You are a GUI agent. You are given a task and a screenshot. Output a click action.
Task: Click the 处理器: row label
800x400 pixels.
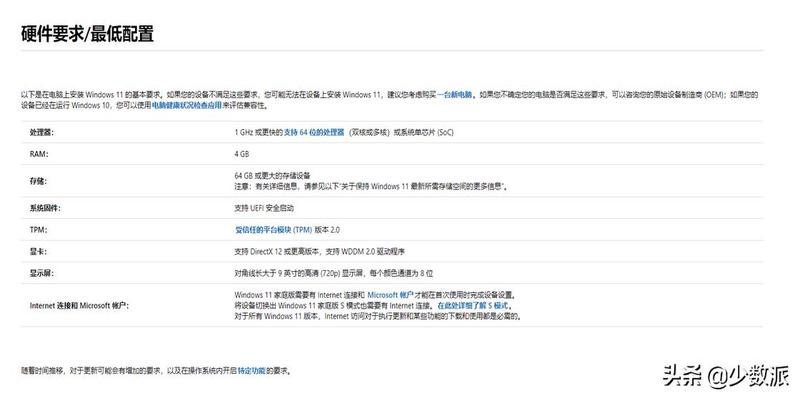(42, 133)
